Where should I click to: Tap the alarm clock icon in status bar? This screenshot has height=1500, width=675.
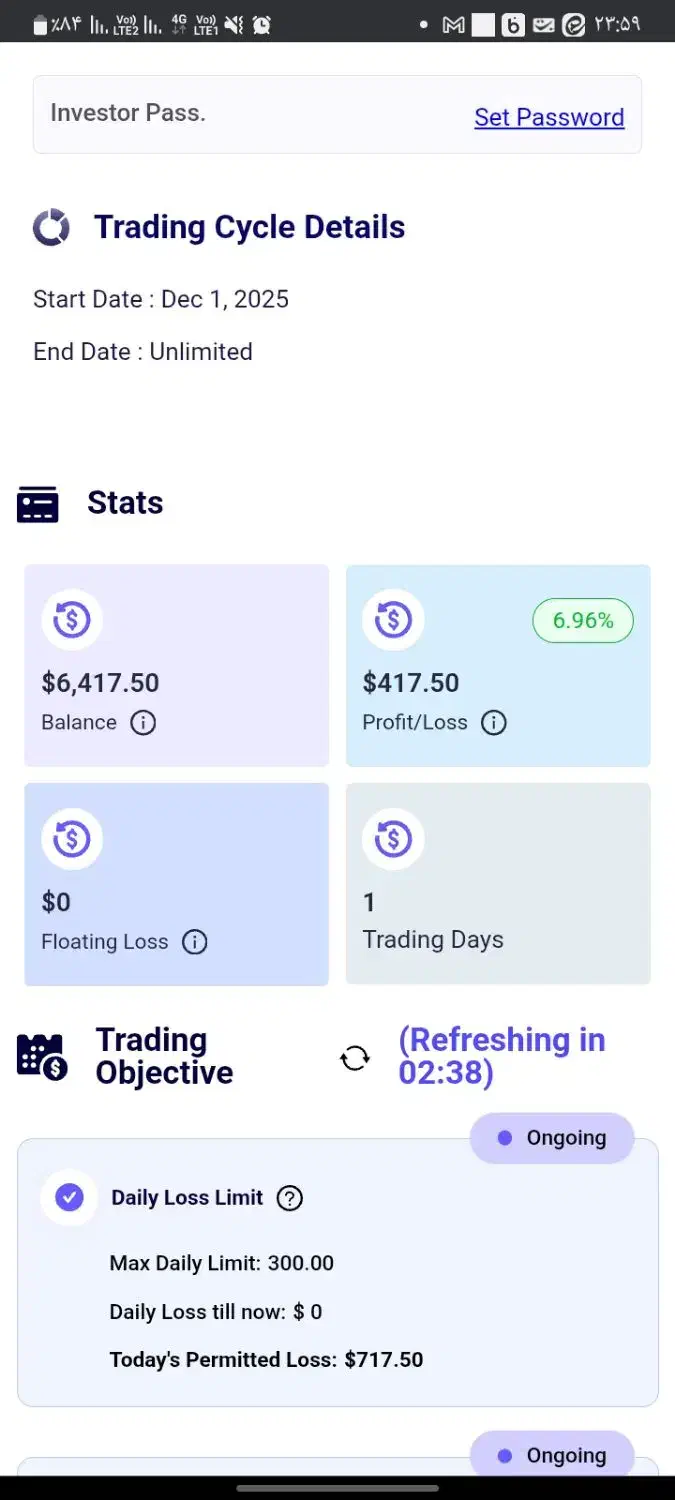[262, 25]
